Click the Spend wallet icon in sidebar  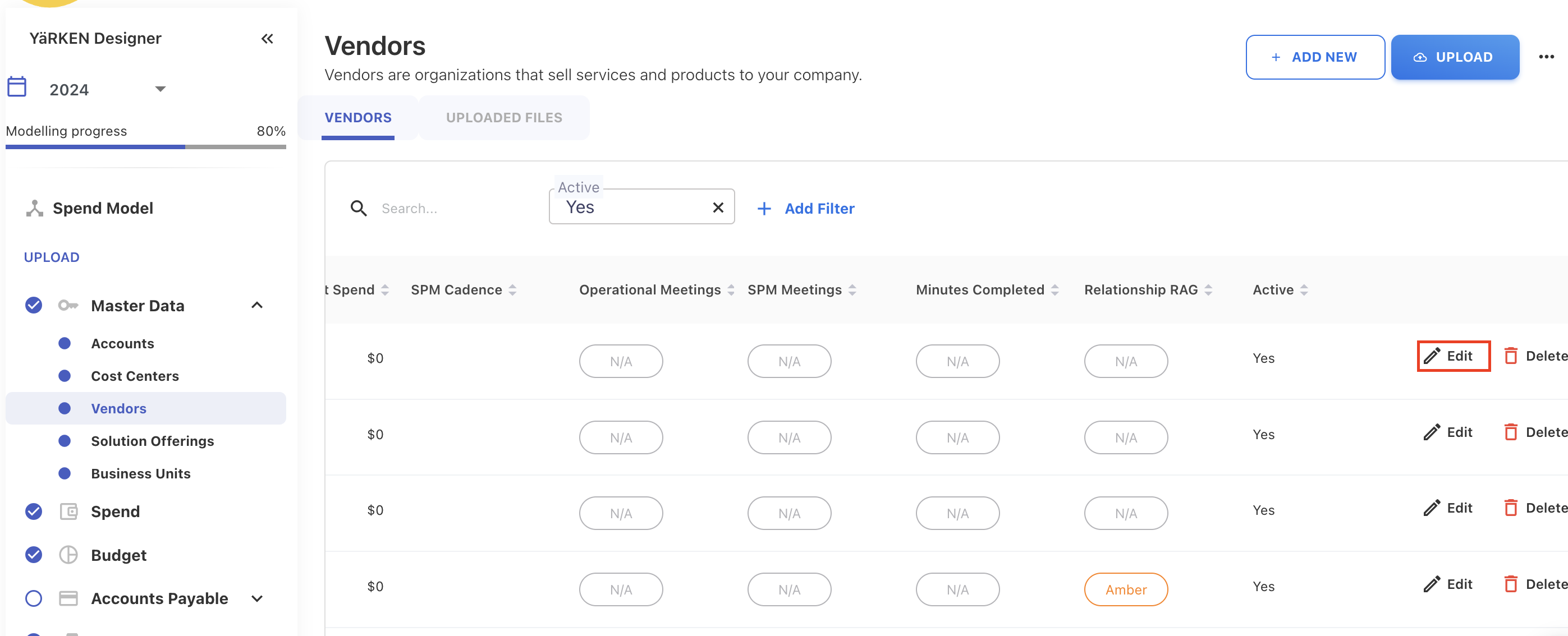click(x=68, y=511)
